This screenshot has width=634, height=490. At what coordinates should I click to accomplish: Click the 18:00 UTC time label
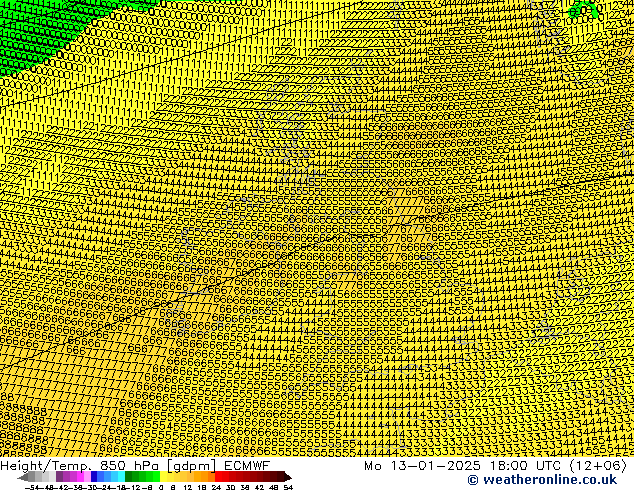pos(528,466)
